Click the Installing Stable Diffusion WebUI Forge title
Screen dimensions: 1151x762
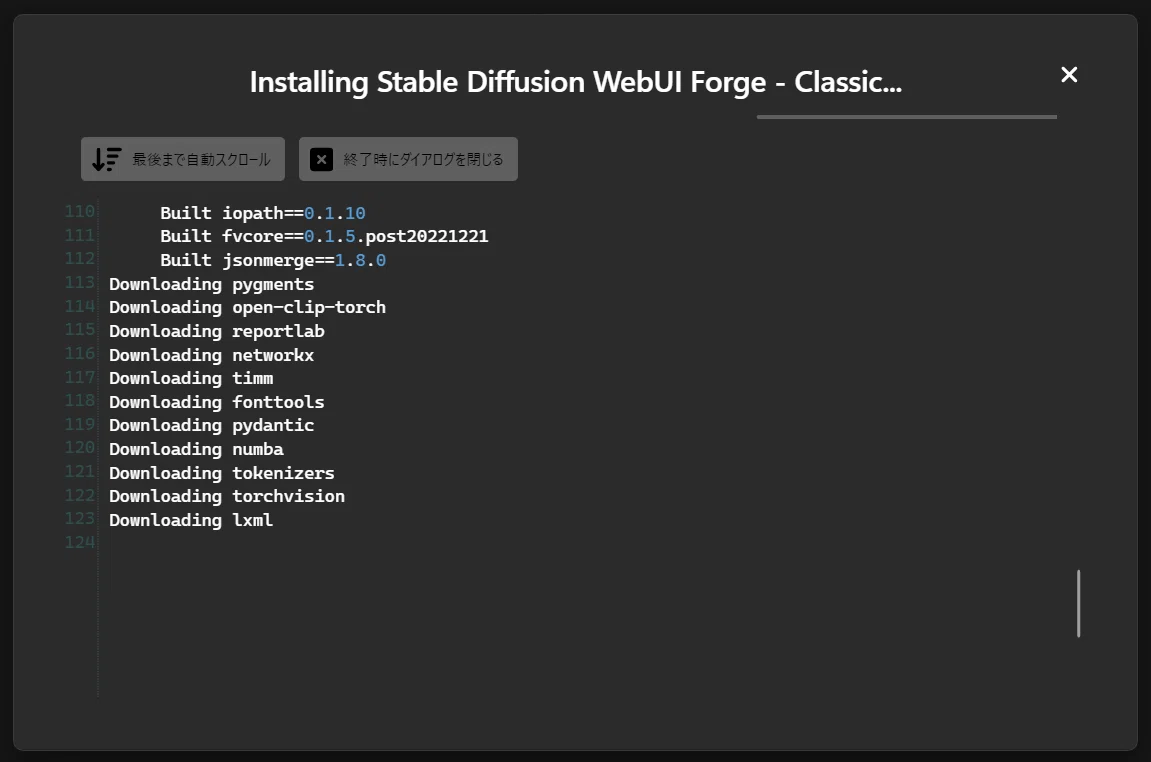click(x=576, y=82)
